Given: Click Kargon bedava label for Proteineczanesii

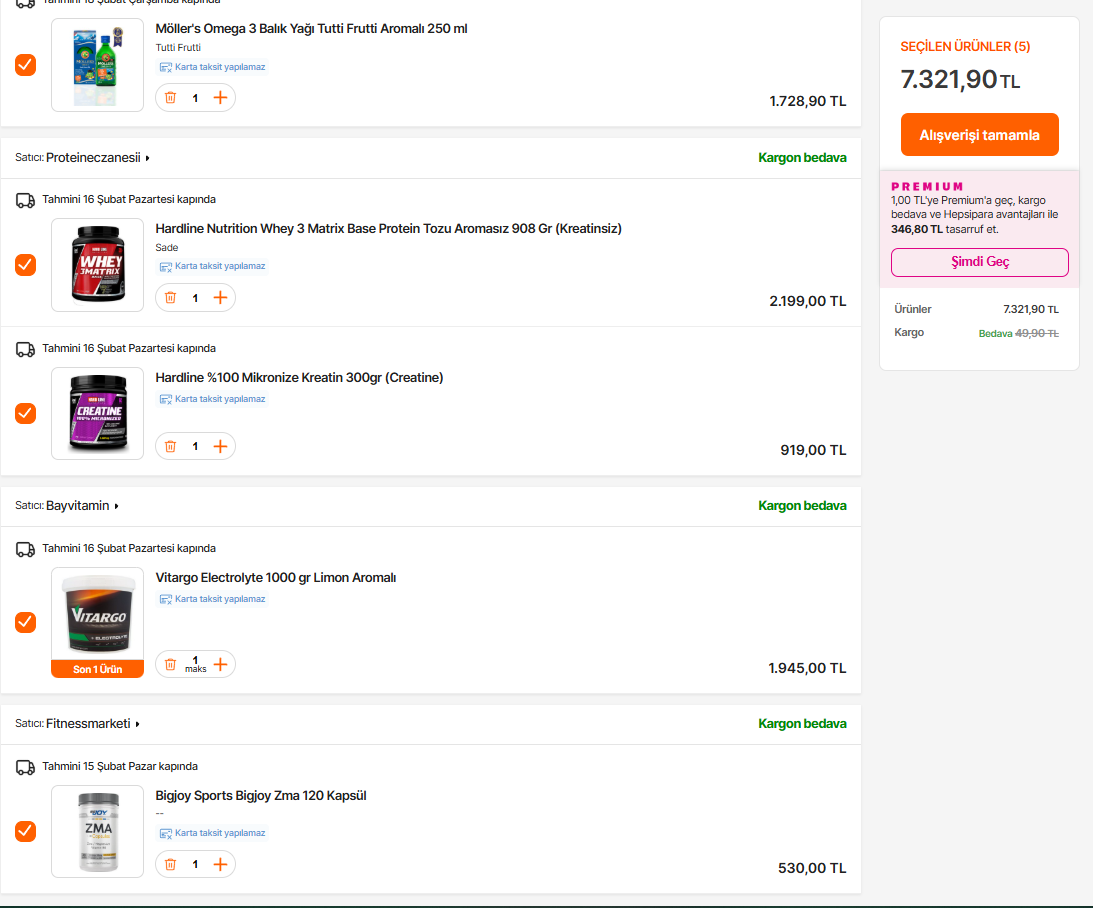Looking at the screenshot, I should coord(802,157).
